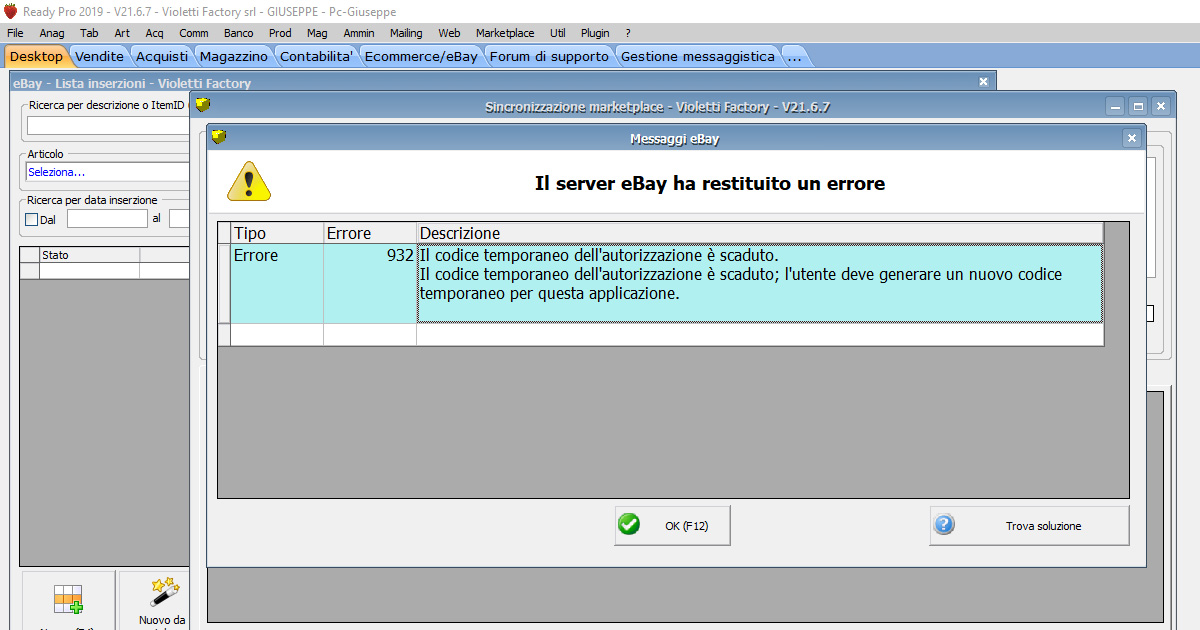
Task: Open the ? help menu
Action: pyautogui.click(x=628, y=33)
